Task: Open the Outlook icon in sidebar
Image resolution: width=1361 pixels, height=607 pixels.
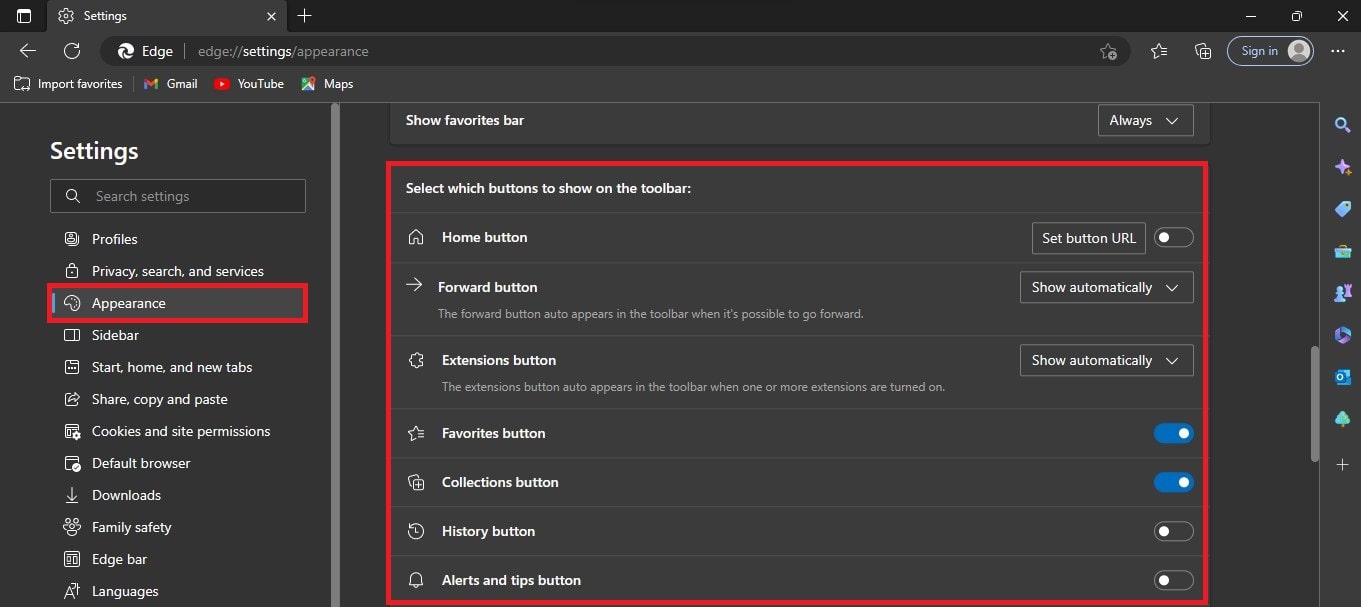Action: [1343, 377]
